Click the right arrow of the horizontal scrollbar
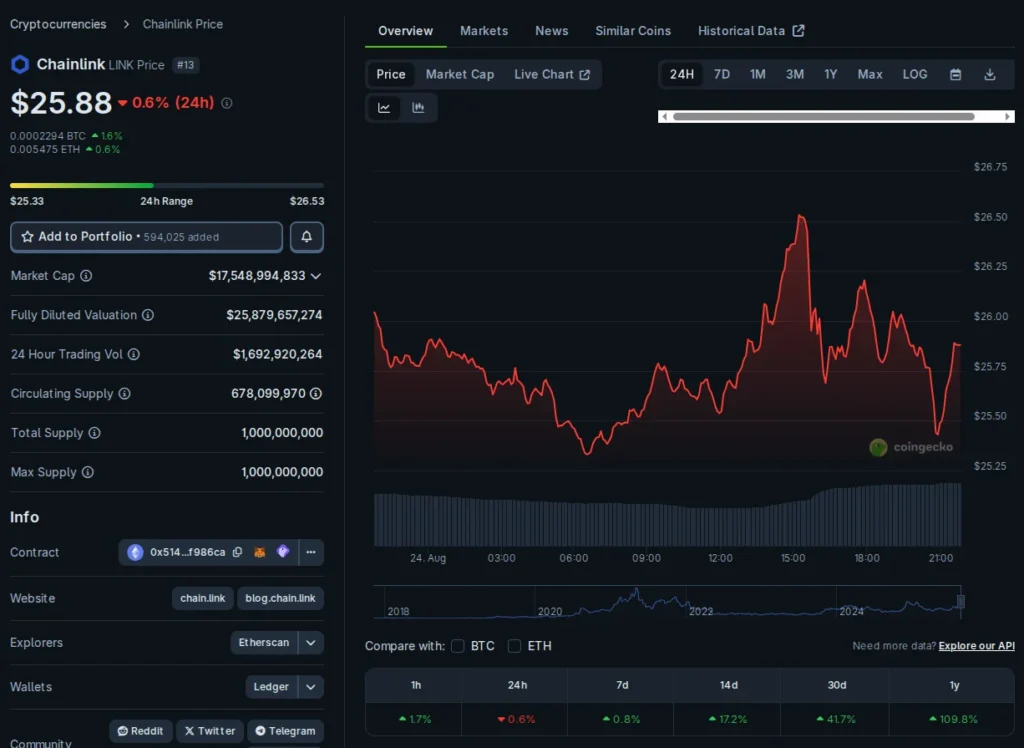 1008,116
